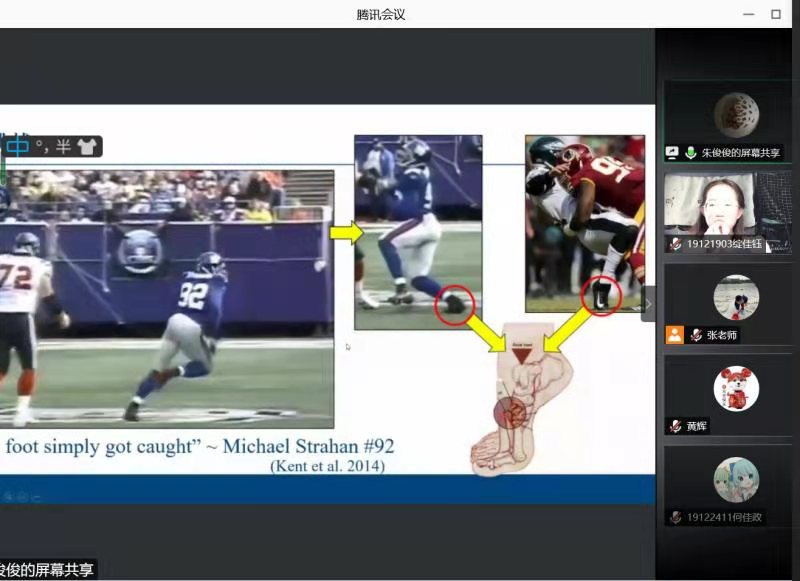Screen dimensions: 800x581
Task: Click the IME shirt skin icon
Action: pos(86,146)
